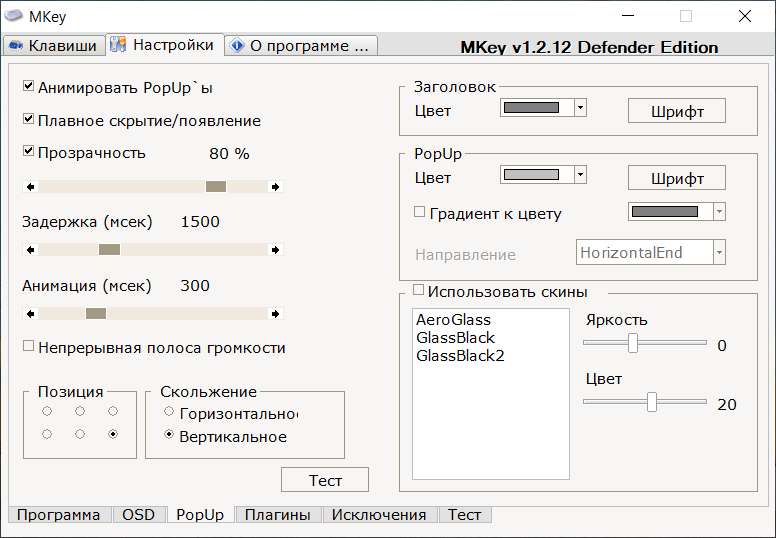Viewport: 776px width, 538px height.
Task: Toggle Анимировать PopUp`ы checkbox
Action: click(x=28, y=86)
